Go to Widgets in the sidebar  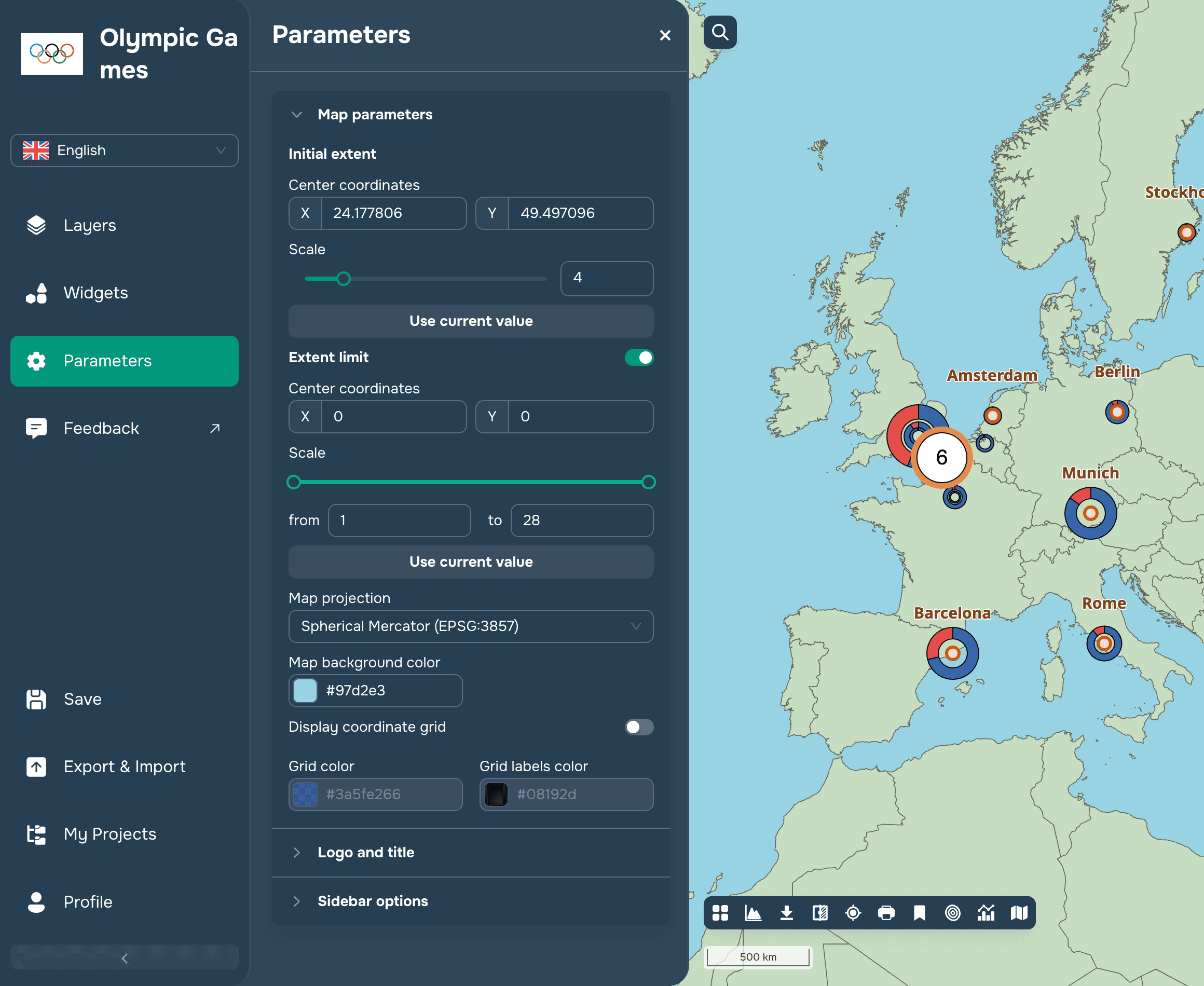pos(95,293)
